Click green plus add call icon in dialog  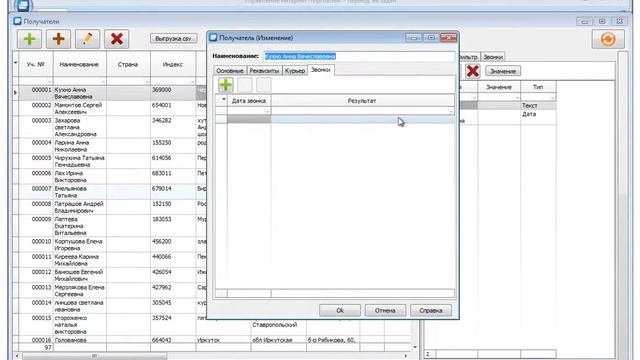click(225, 85)
